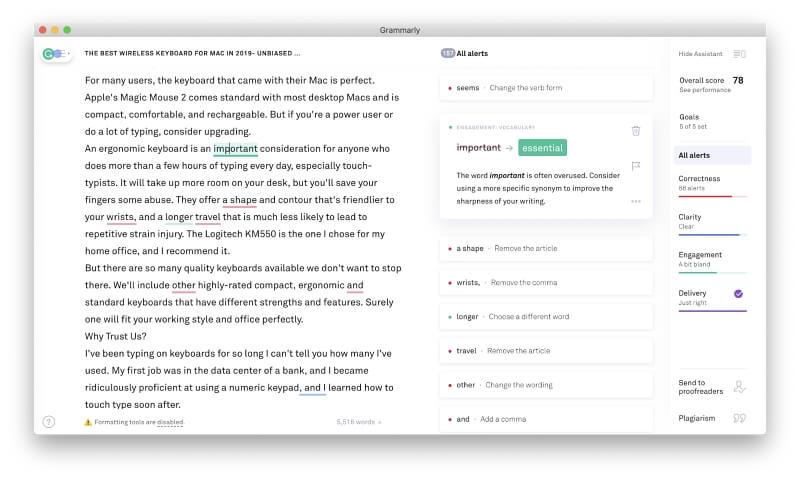Click the formatting tools warning icon
The image size is (800, 480).
click(88, 422)
